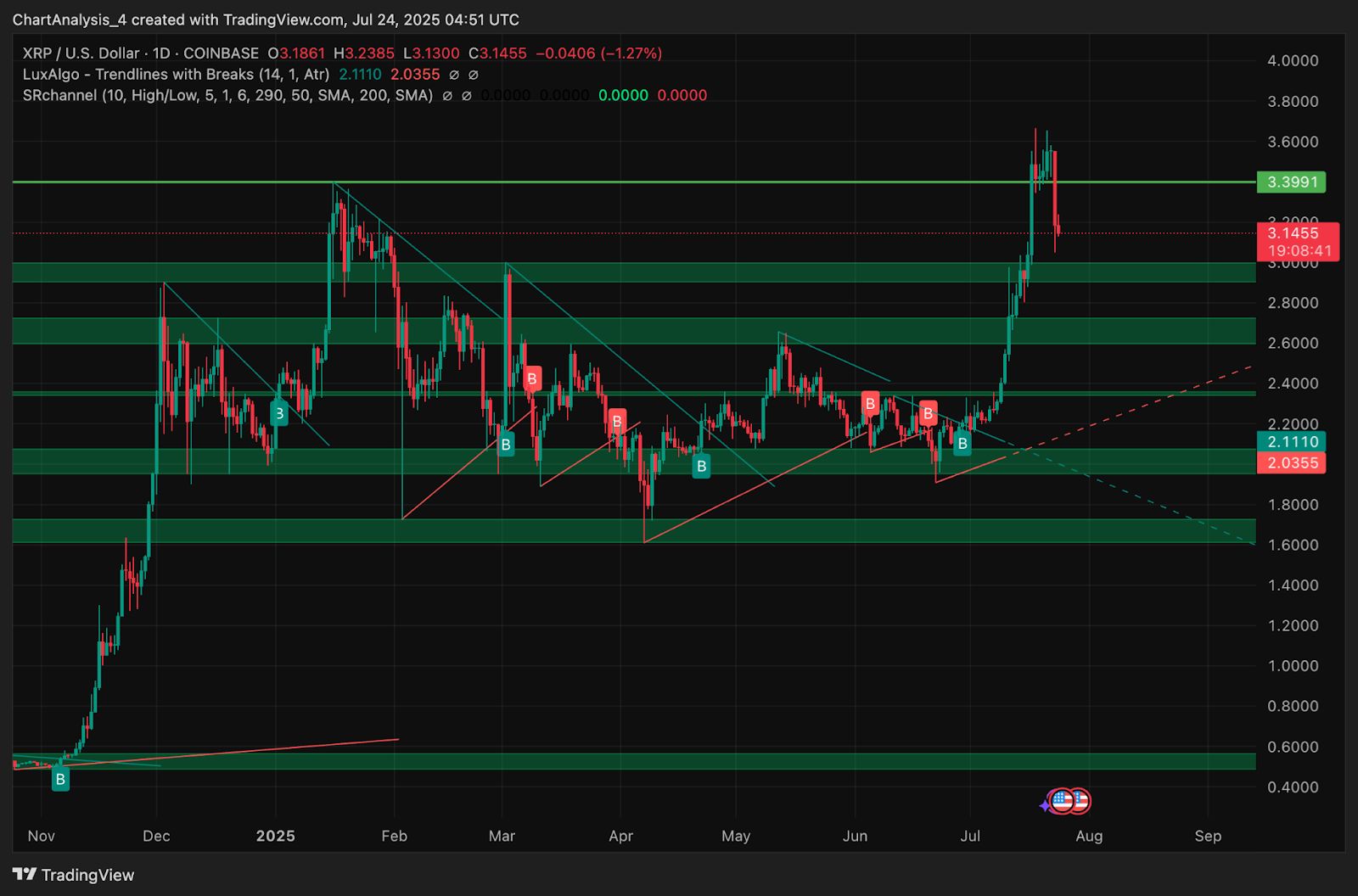Screen dimensions: 1358x896
Task: Click the Aug label on time axis
Action: pos(1089,837)
